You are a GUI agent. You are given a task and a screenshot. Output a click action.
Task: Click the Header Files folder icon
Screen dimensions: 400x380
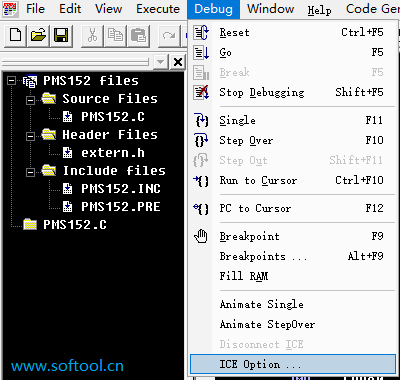tap(49, 135)
